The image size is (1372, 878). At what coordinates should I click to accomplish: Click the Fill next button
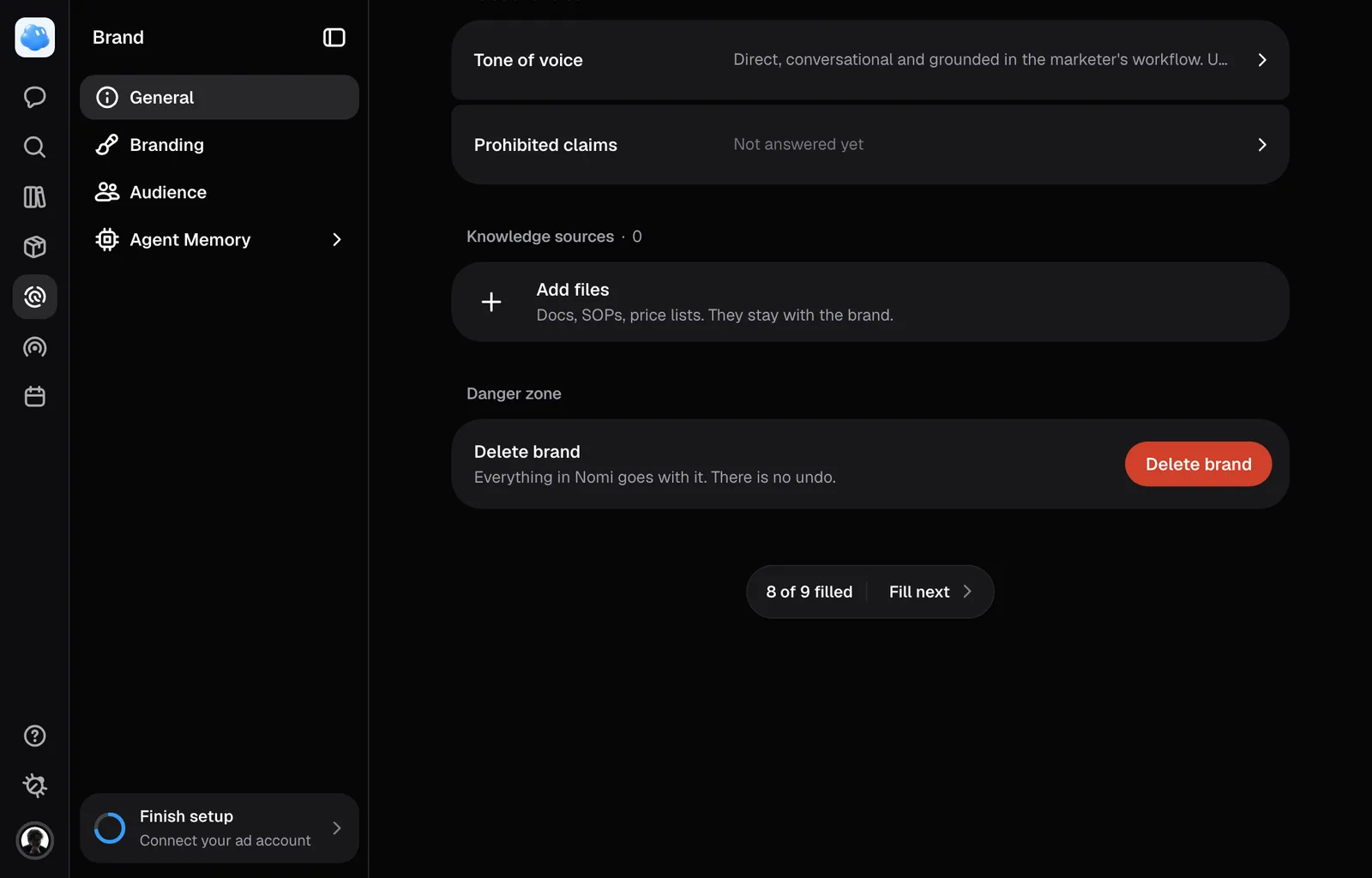(930, 592)
